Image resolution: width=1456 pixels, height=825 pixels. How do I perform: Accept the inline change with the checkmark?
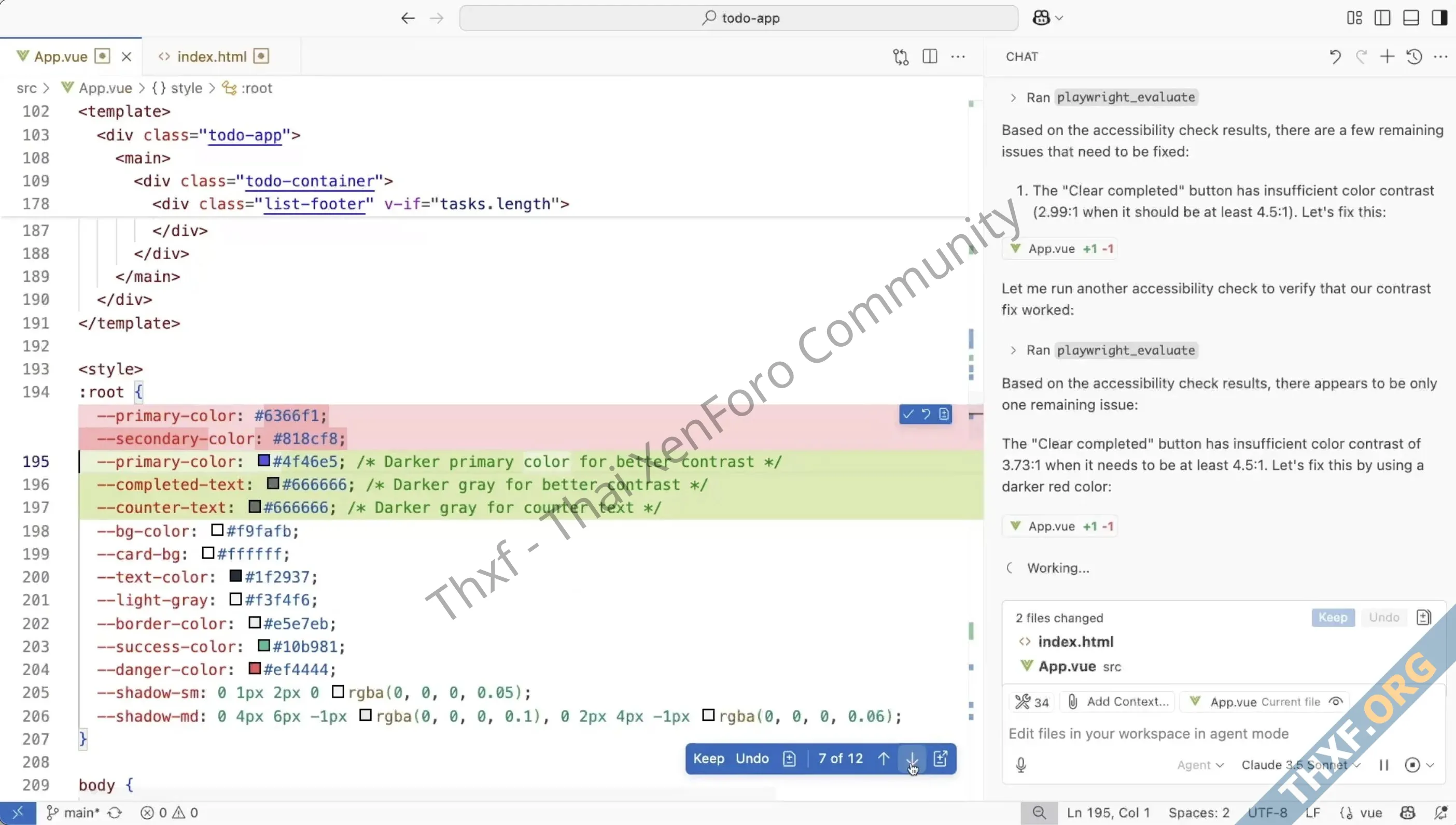click(908, 414)
